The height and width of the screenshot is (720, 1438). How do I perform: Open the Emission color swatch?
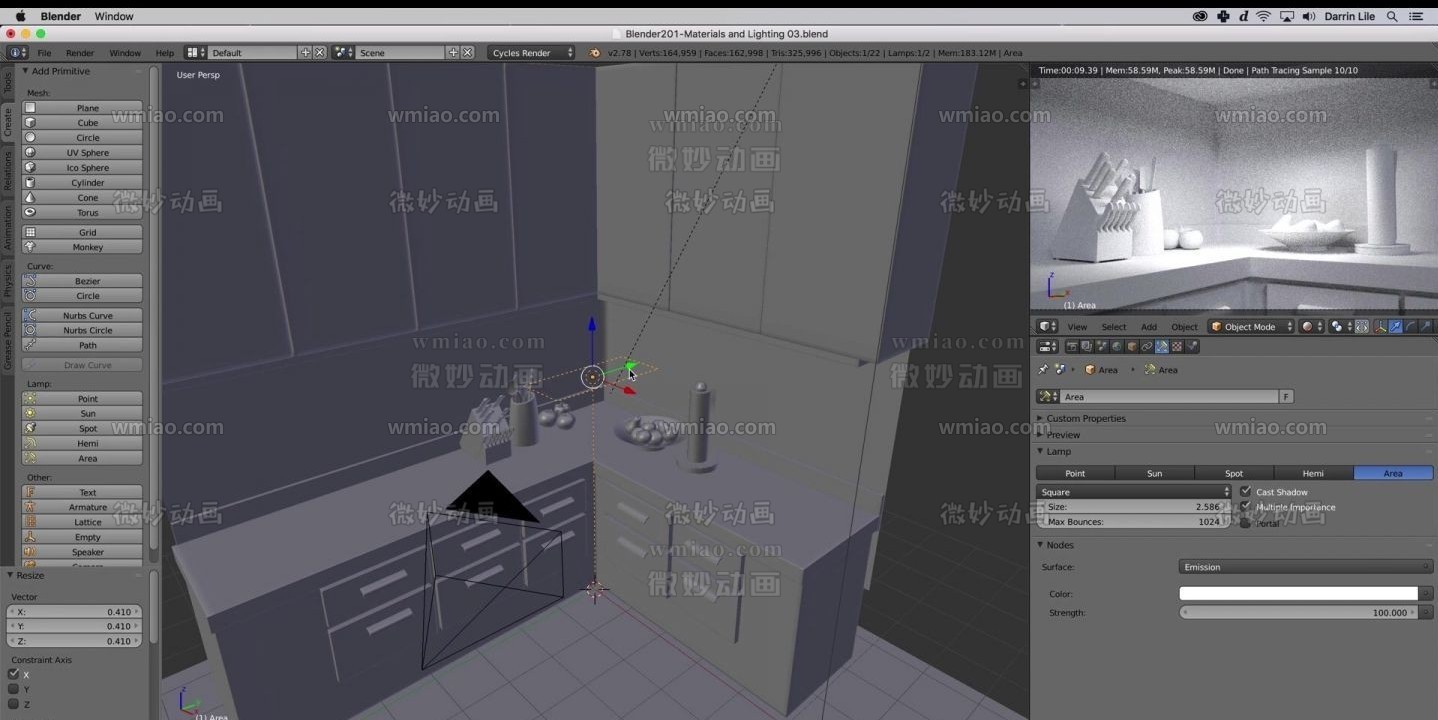tap(1297, 593)
